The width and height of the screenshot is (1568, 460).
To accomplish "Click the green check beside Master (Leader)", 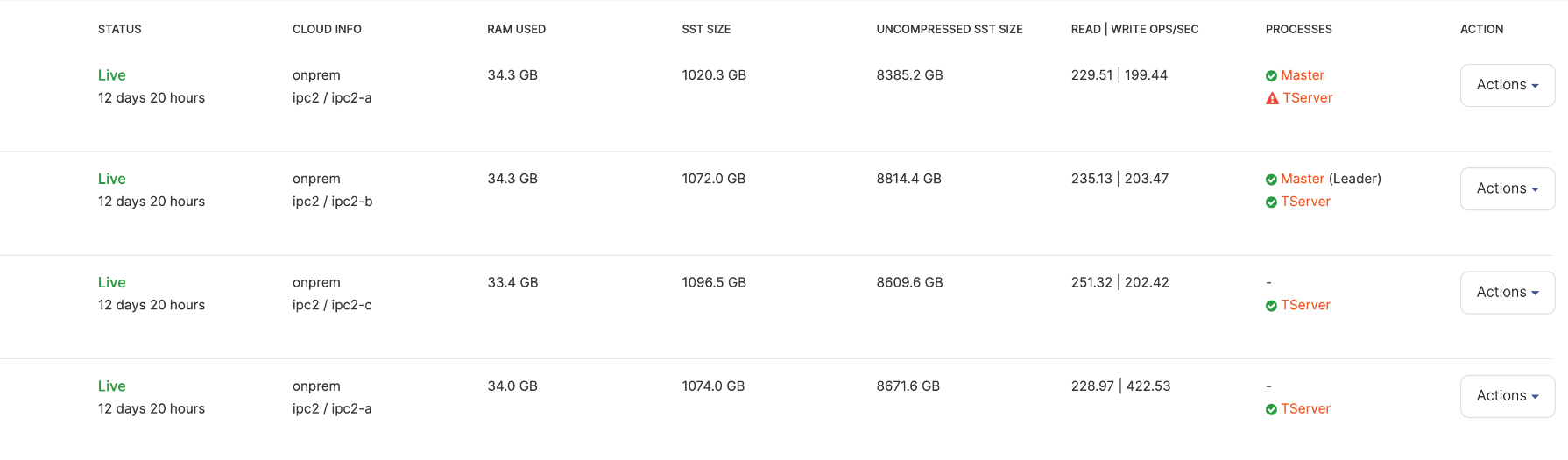I will (1271, 180).
